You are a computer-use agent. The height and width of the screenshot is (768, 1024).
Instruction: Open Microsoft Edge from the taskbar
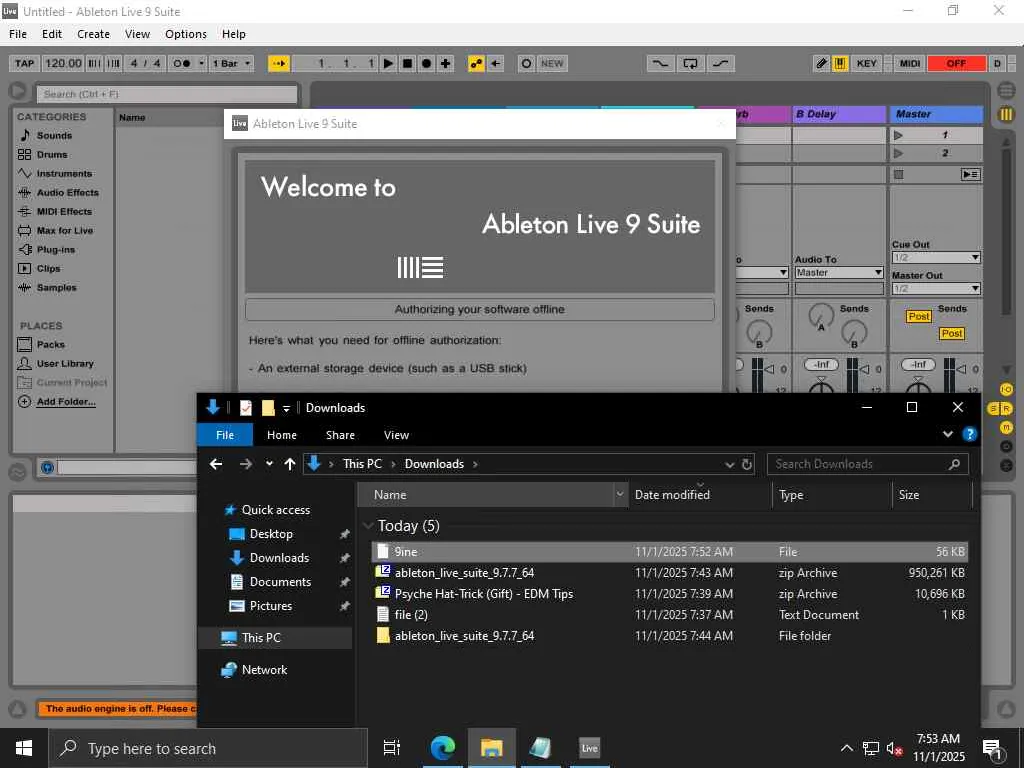pos(442,748)
